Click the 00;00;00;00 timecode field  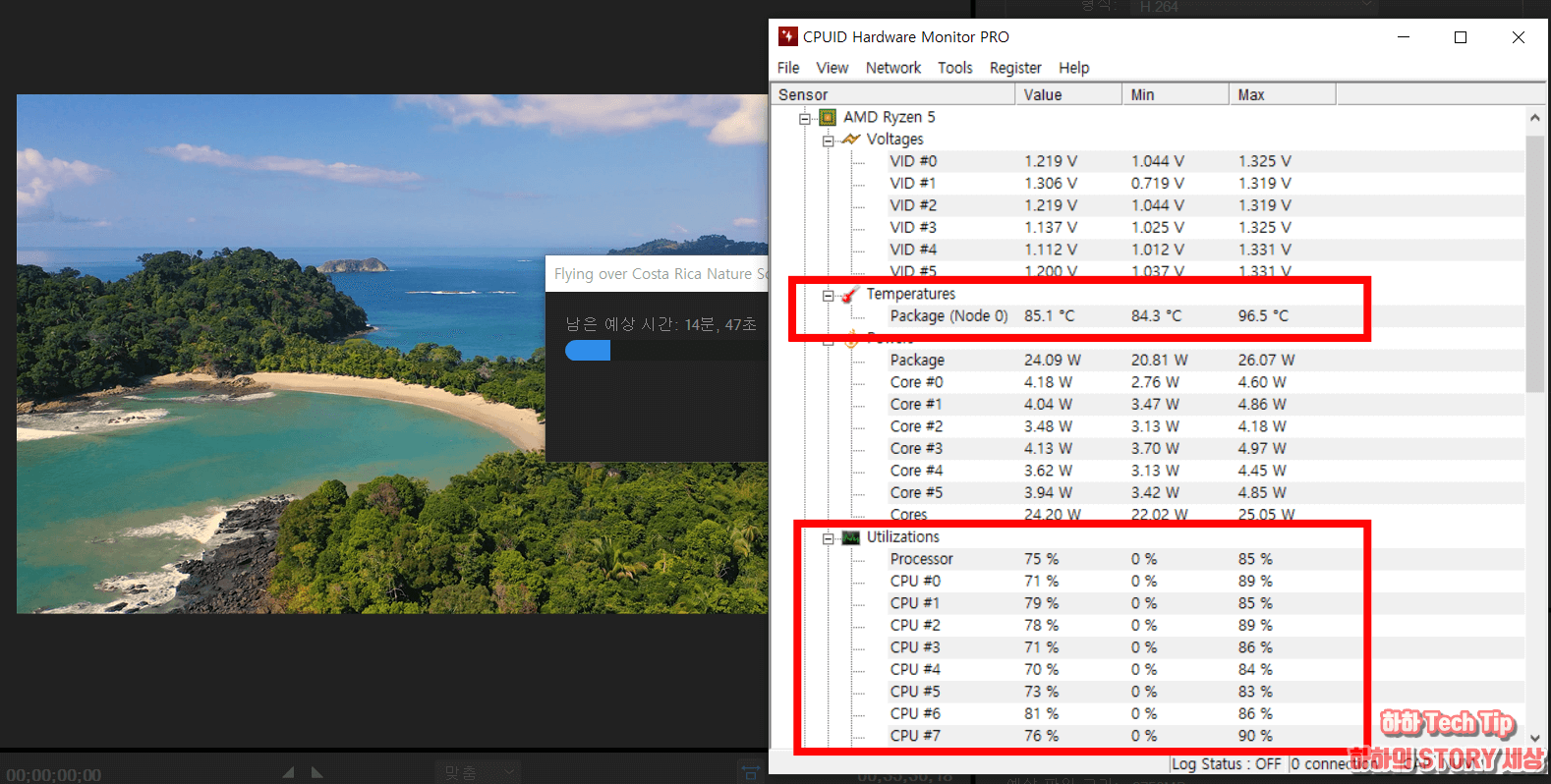click(53, 774)
